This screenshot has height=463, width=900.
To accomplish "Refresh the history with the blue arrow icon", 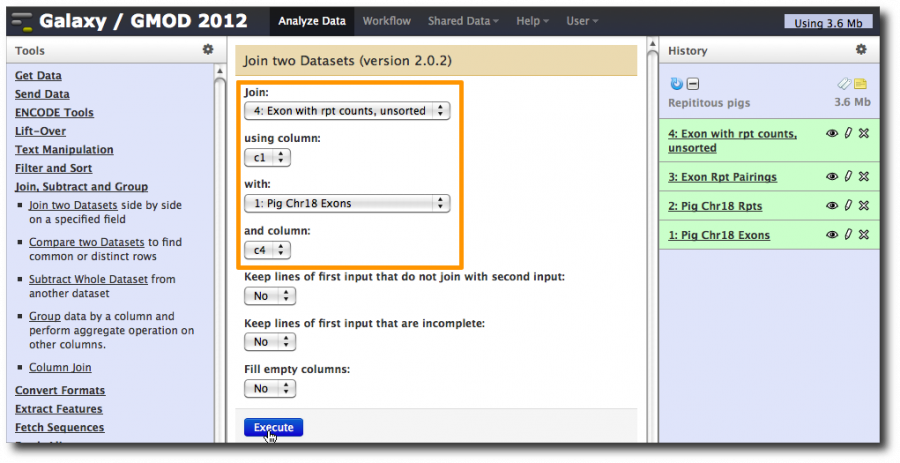I will tap(677, 84).
